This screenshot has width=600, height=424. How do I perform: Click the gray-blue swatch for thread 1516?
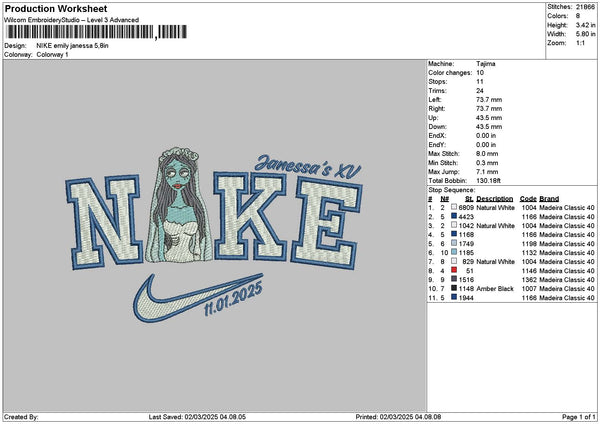pyautogui.click(x=454, y=279)
